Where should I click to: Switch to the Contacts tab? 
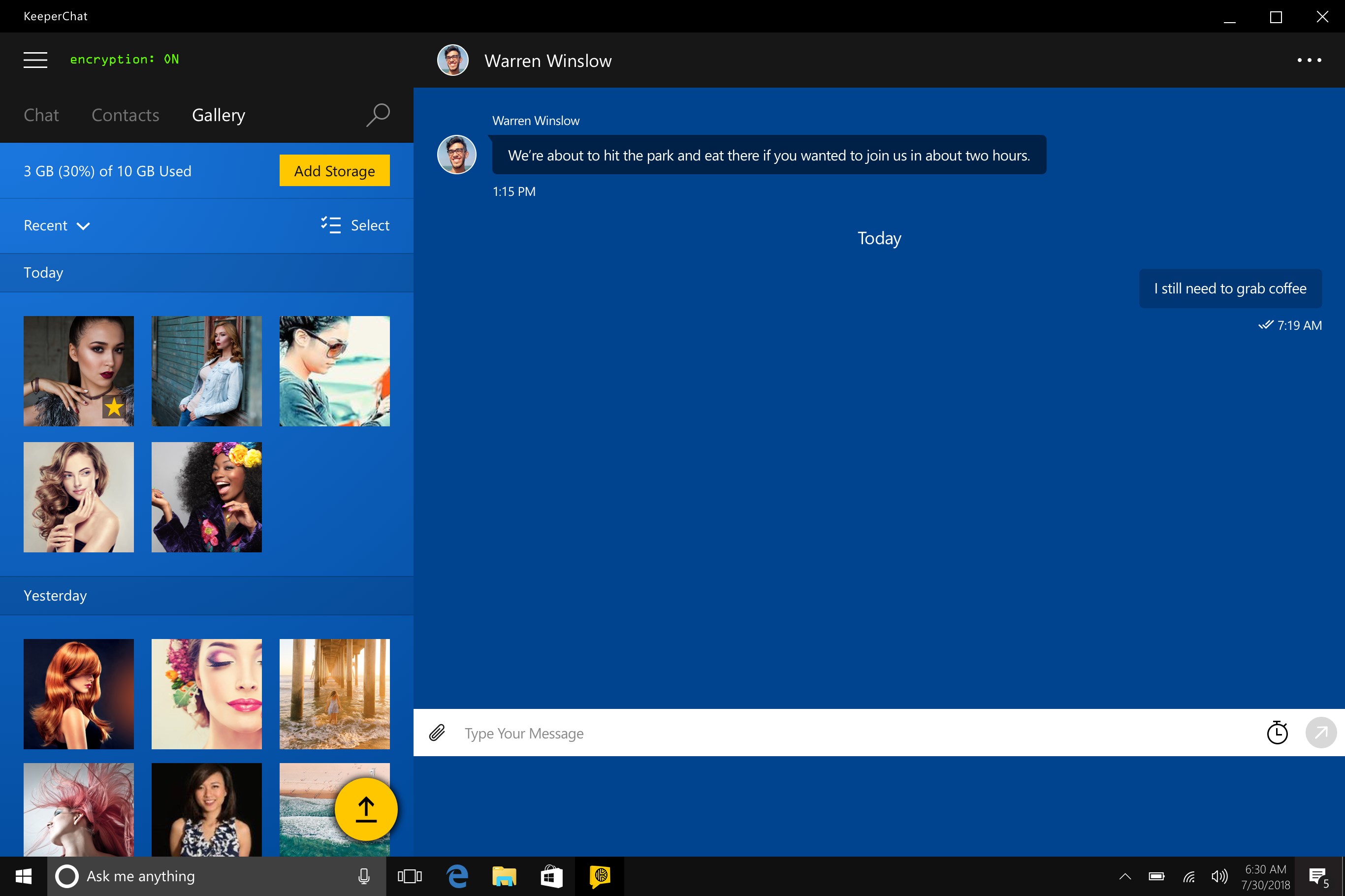125,115
